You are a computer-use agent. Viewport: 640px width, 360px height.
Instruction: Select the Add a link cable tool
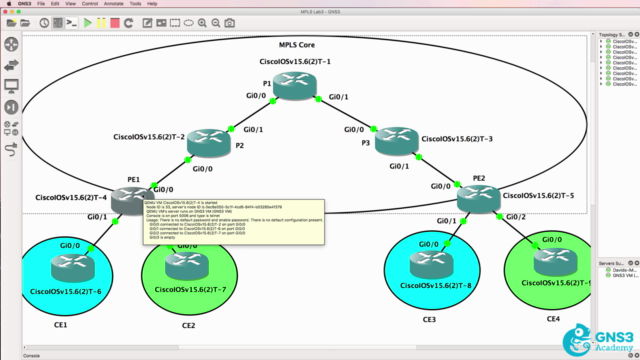[x=11, y=149]
